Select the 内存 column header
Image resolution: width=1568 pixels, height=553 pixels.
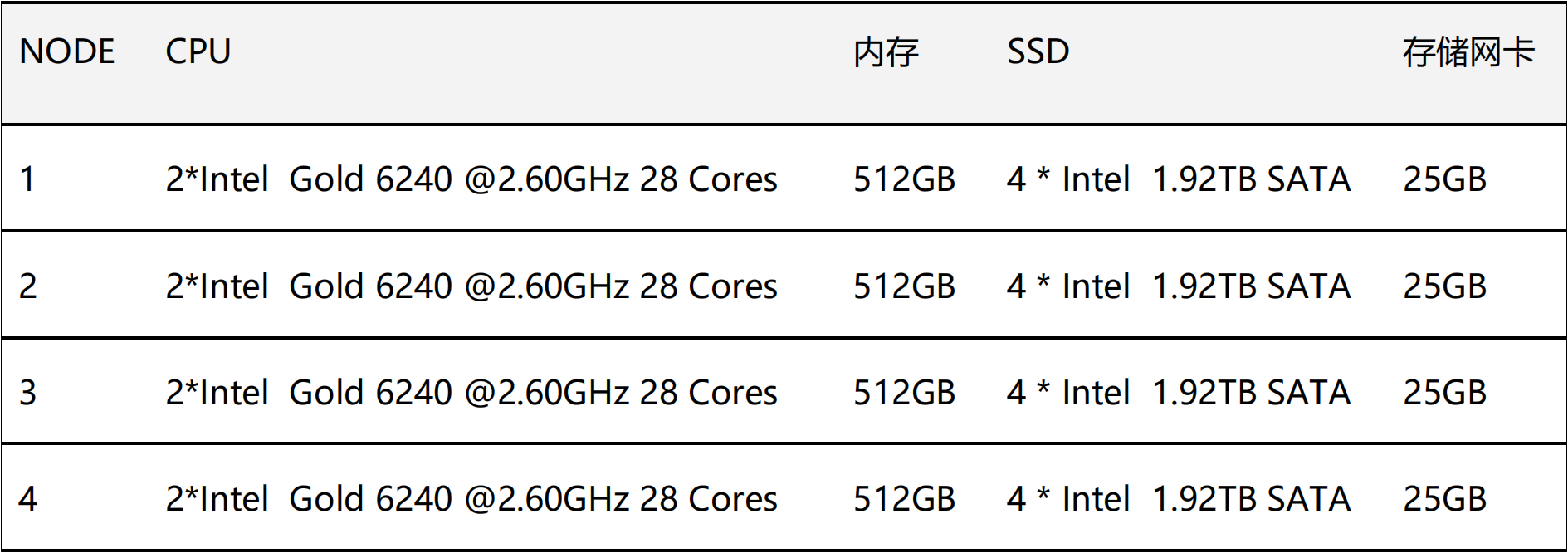click(x=887, y=52)
